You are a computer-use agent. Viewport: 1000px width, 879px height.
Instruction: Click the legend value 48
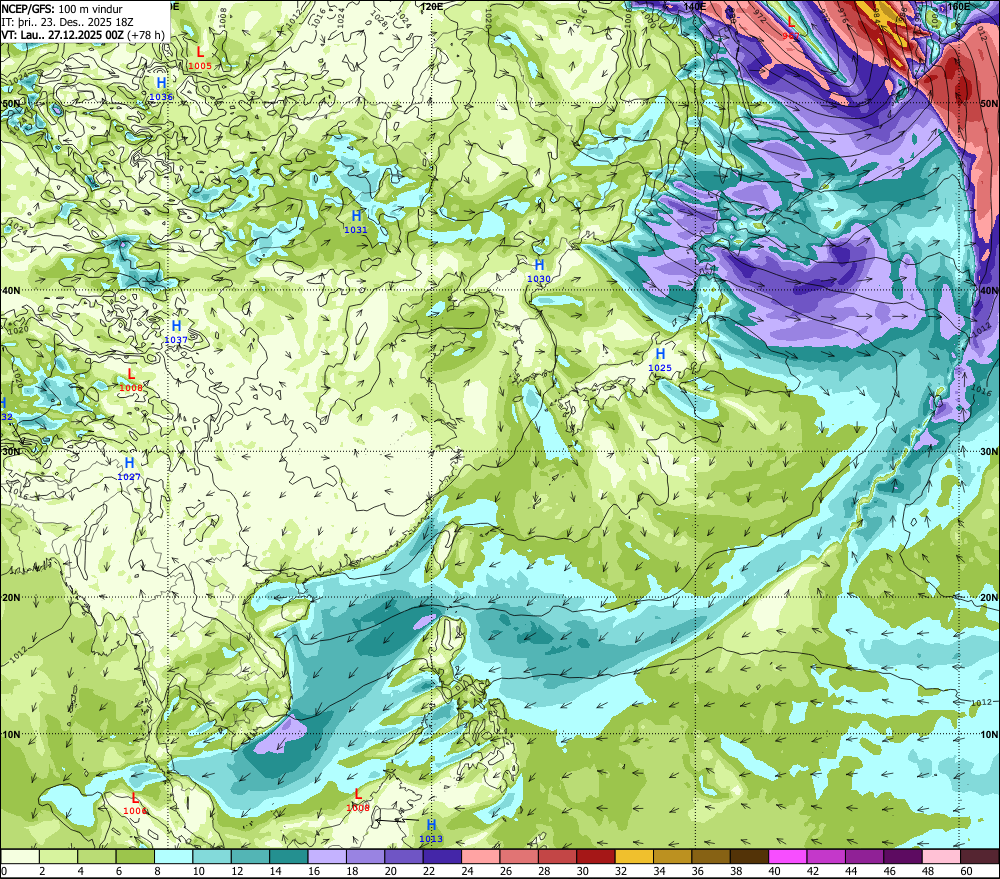tap(929, 871)
